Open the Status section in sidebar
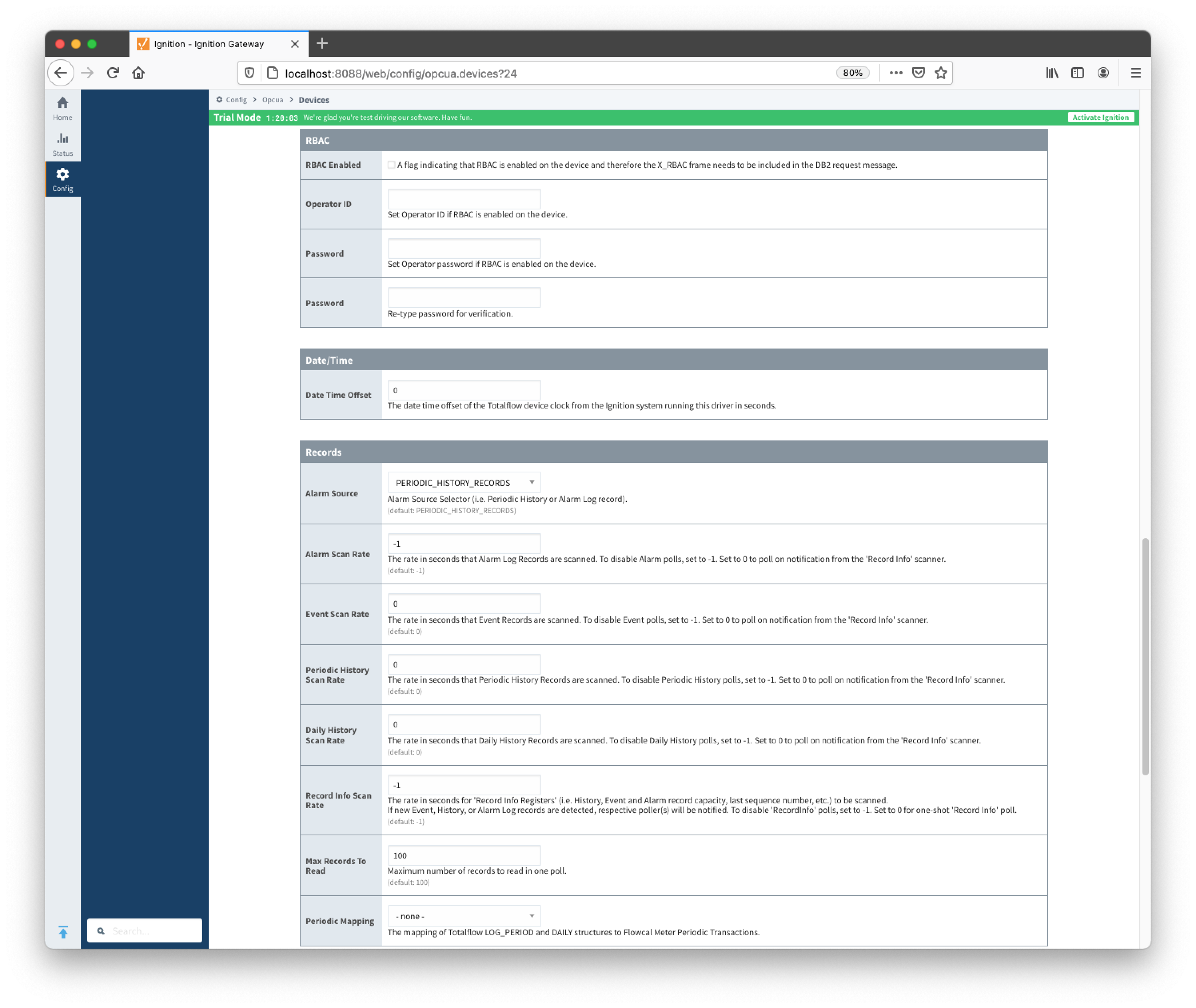This screenshot has height=1008, width=1196. [63, 144]
